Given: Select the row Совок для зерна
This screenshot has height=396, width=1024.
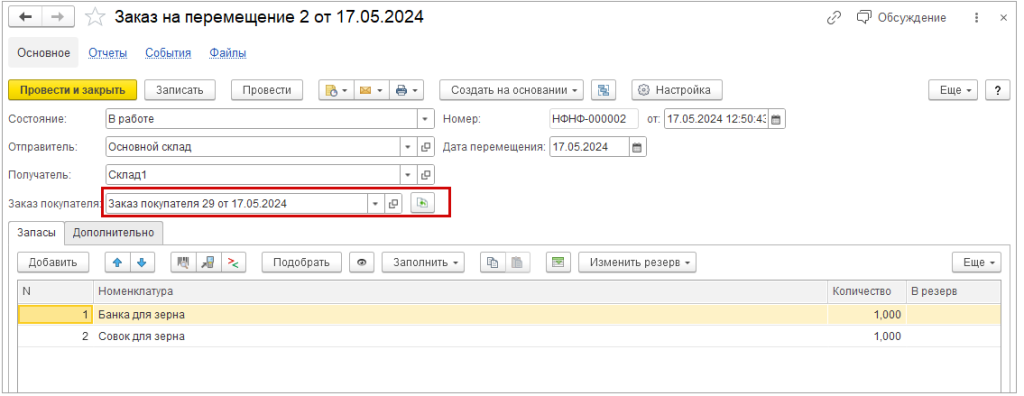Looking at the screenshot, I should (x=509, y=337).
